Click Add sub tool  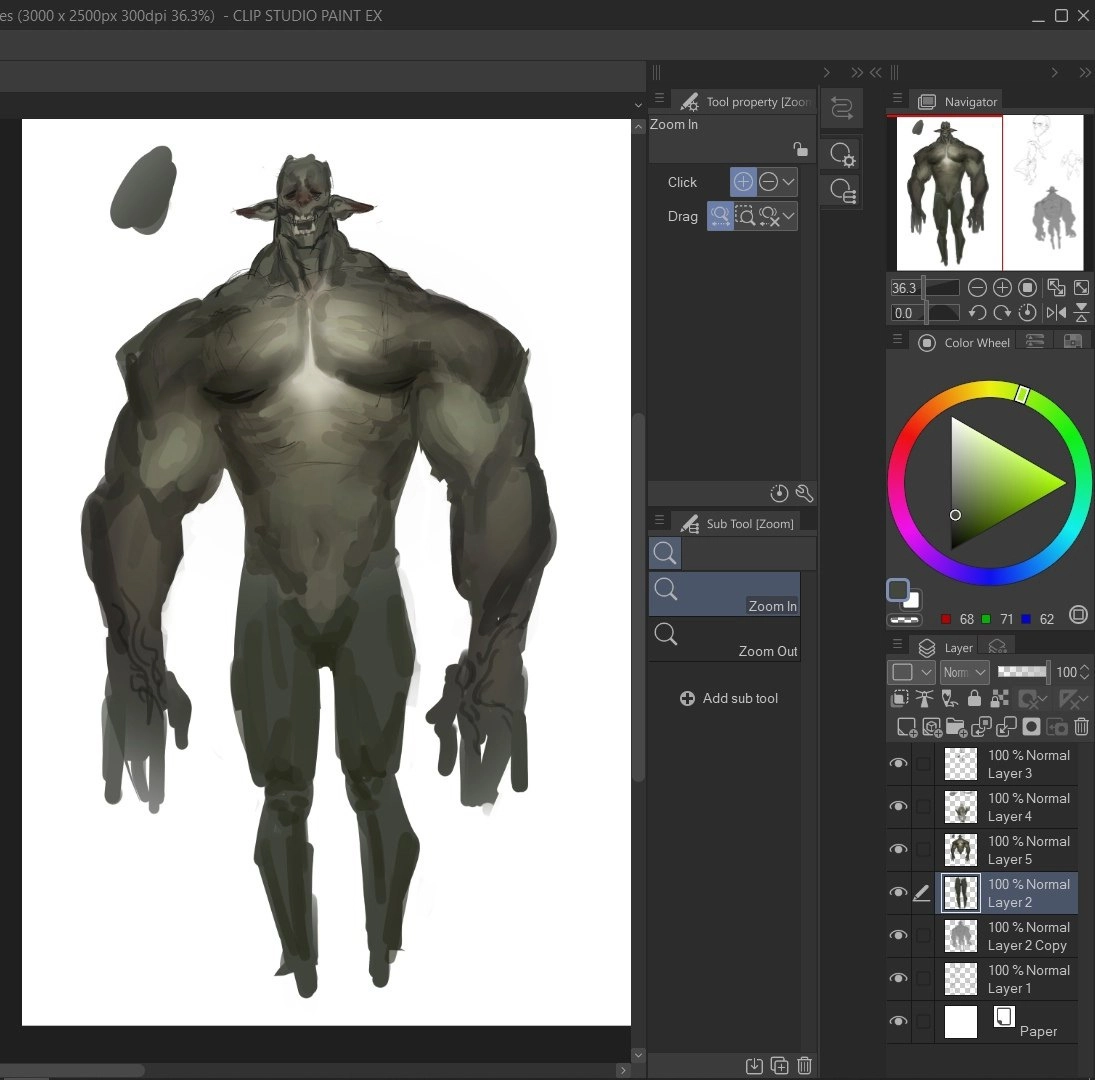tap(728, 699)
